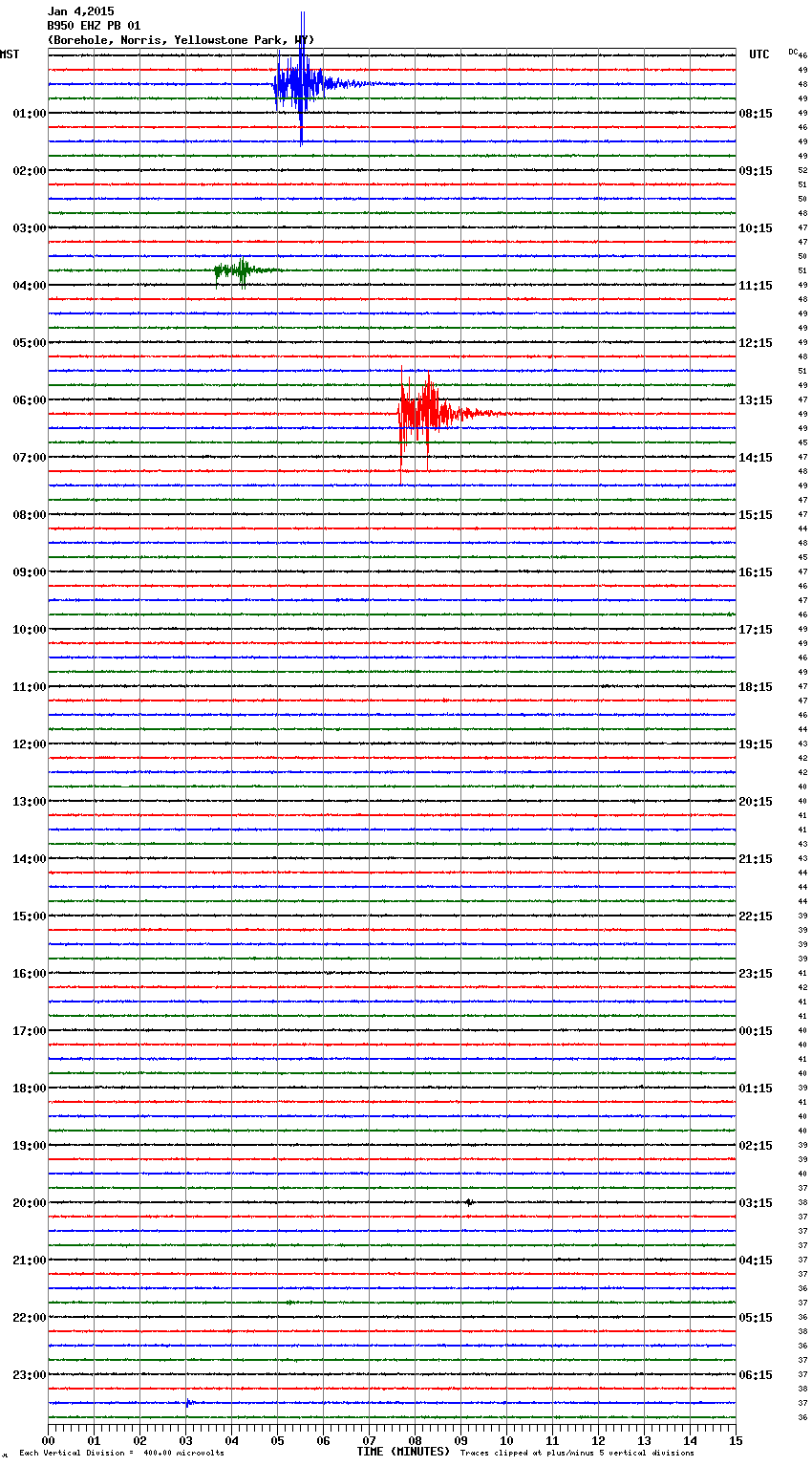Click the 12:00 MST time label
This screenshot has height=1466, width=812.
29,744
